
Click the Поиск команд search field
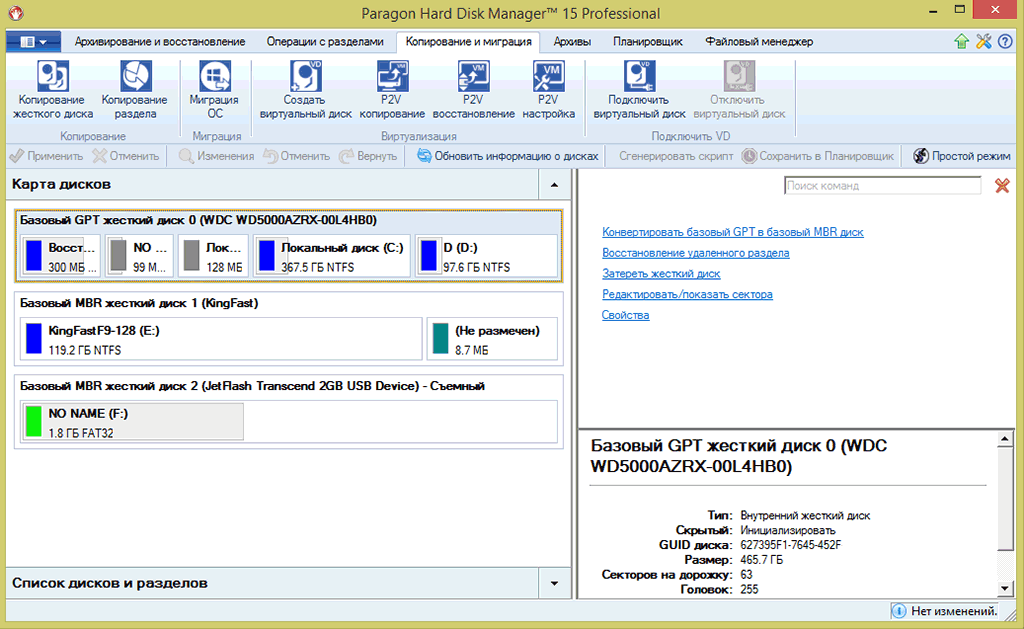(882, 186)
